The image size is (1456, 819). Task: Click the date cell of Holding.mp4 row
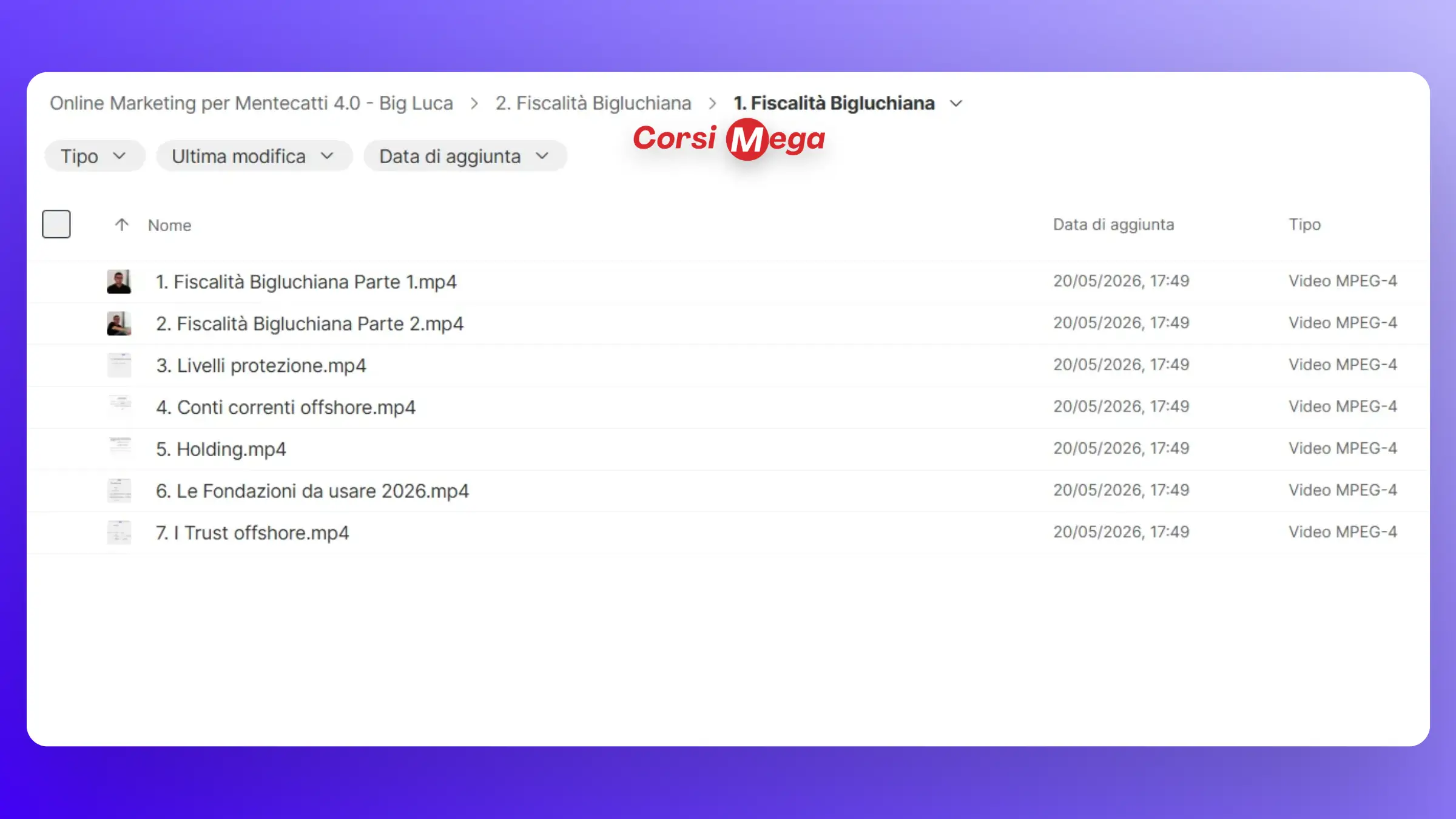coord(1121,448)
